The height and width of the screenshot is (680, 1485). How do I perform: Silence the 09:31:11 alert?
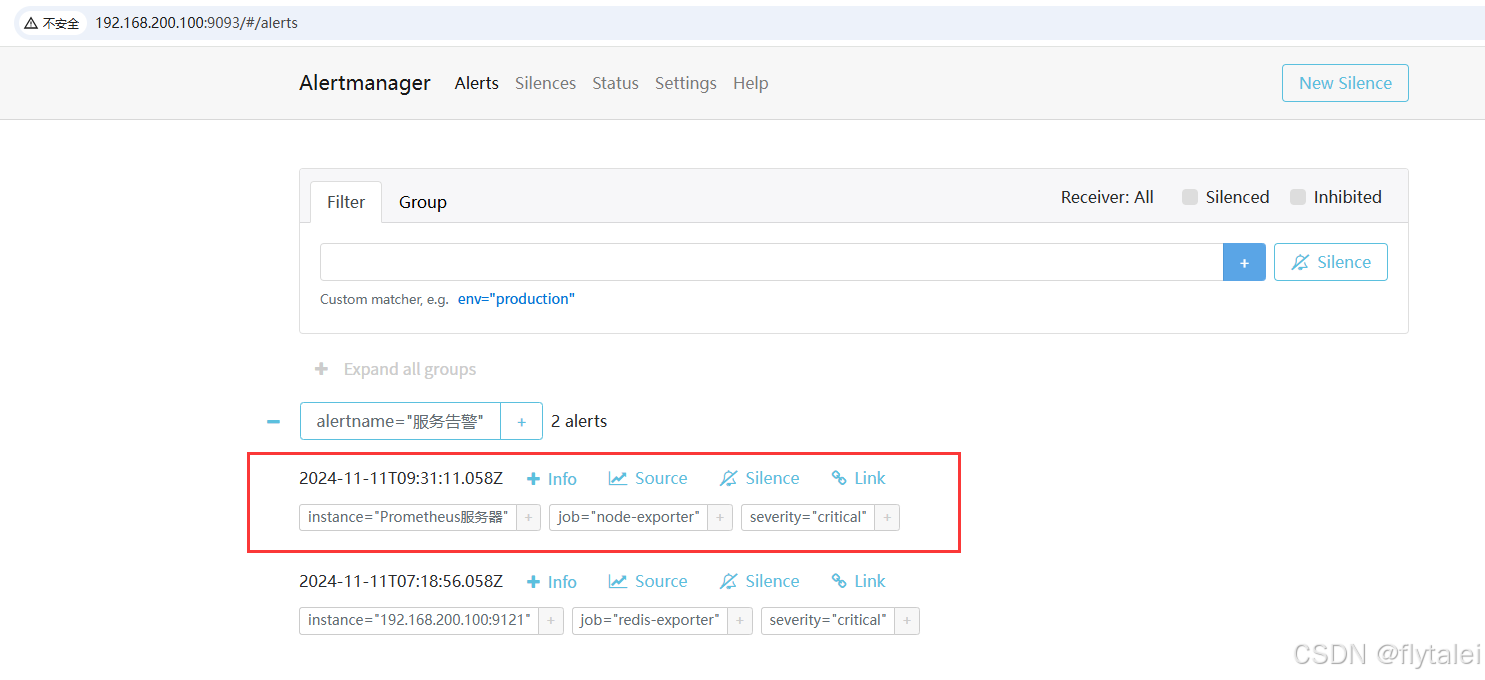(760, 478)
